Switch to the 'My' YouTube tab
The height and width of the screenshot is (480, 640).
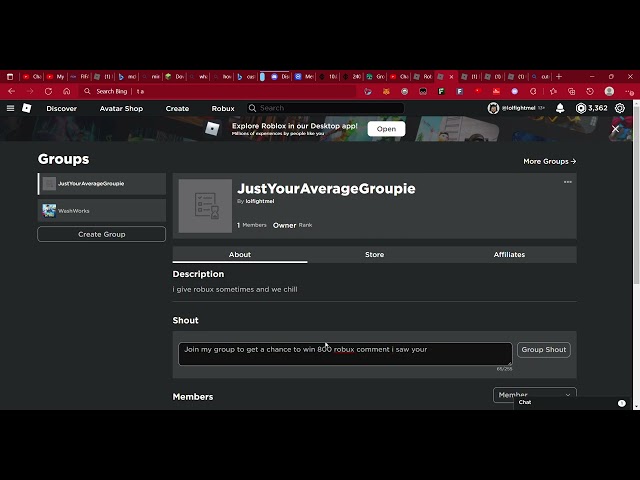coord(56,76)
